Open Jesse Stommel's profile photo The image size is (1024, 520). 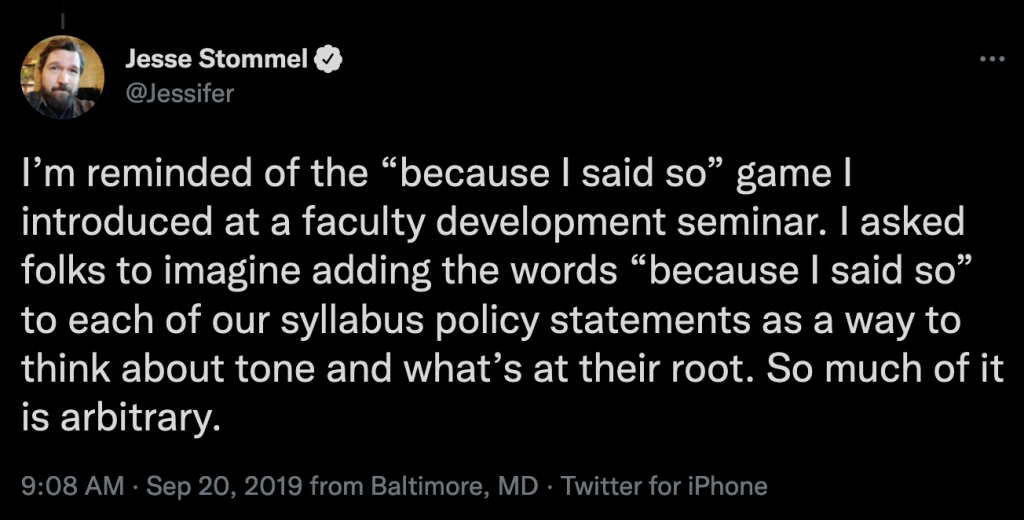pyautogui.click(x=62, y=77)
